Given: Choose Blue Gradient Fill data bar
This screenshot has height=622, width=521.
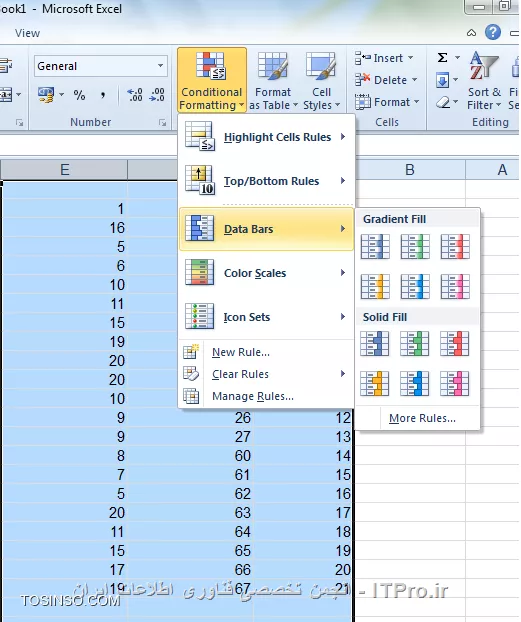Looking at the screenshot, I should point(375,247).
